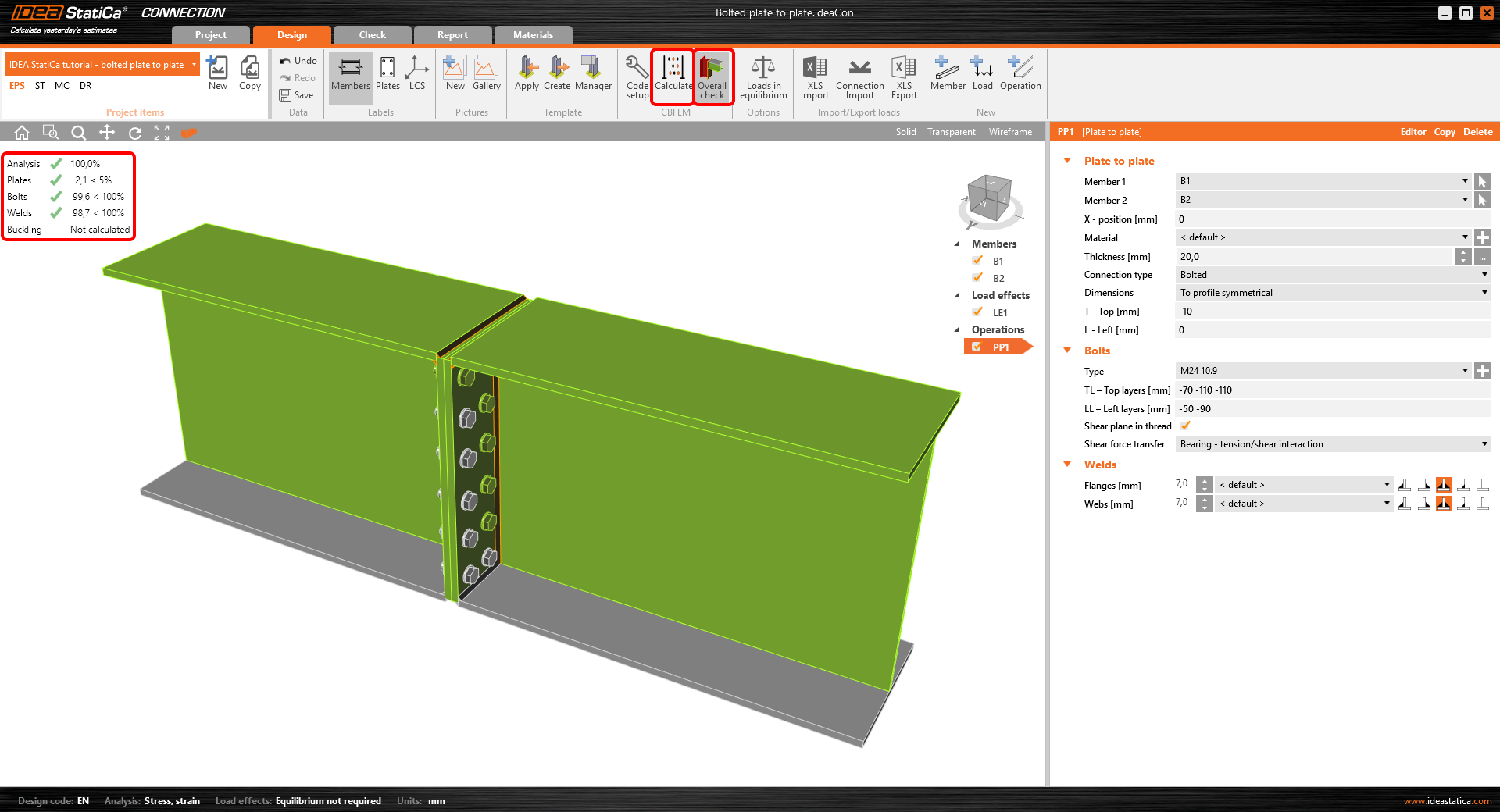Screen dimensions: 1500x812
Task: Check Loads in equilibrium
Action: point(762,76)
